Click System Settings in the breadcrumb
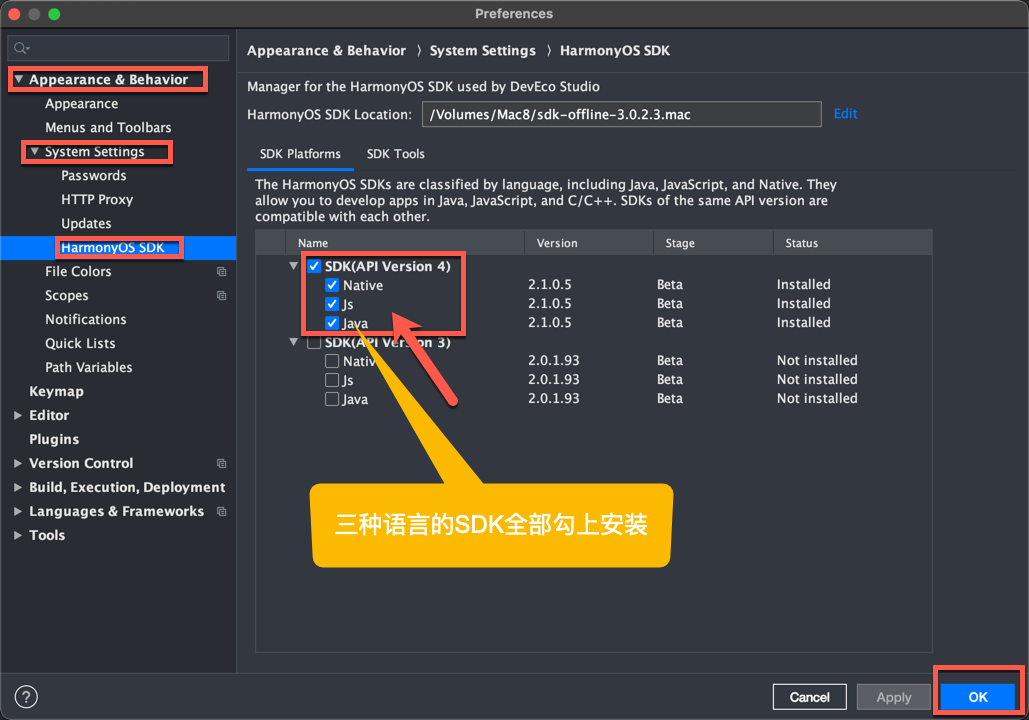This screenshot has width=1029, height=720. (482, 51)
